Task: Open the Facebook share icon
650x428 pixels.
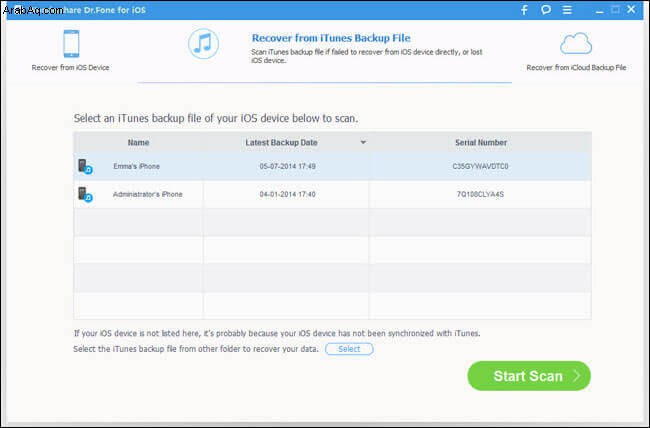Action: point(524,10)
